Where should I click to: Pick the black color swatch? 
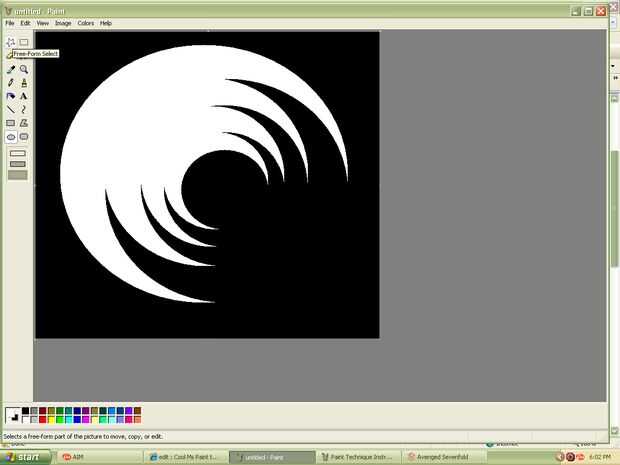pos(25,410)
